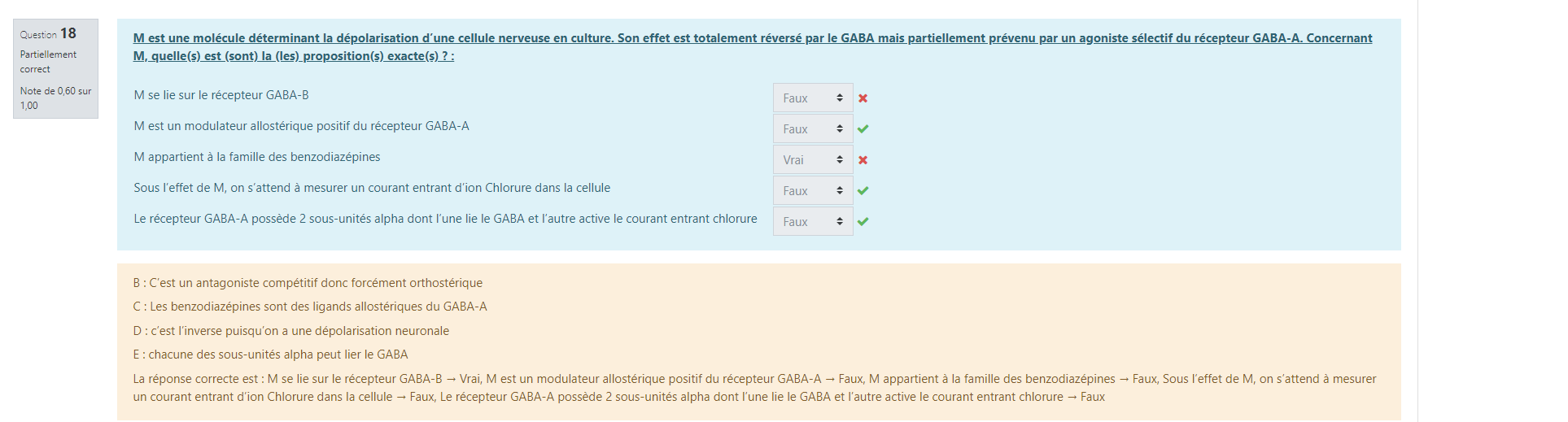Click the green checkmark beside the Chlorure current statement

click(x=863, y=190)
